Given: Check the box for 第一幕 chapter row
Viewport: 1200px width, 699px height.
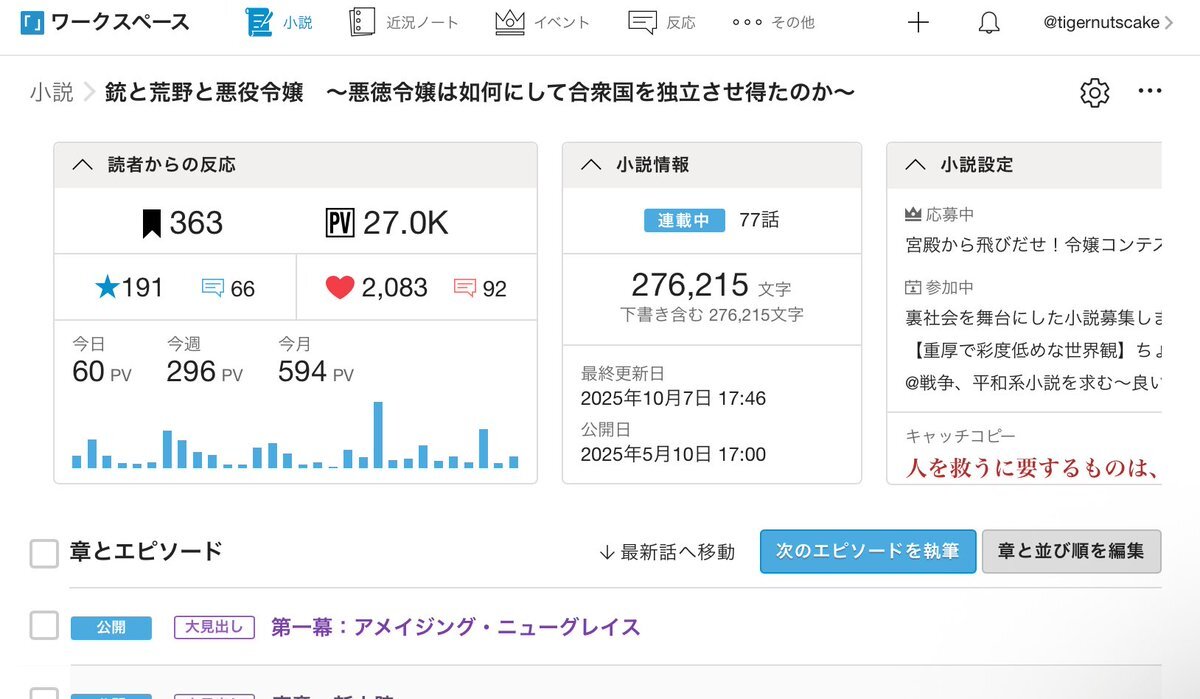Looking at the screenshot, I should coord(44,627).
